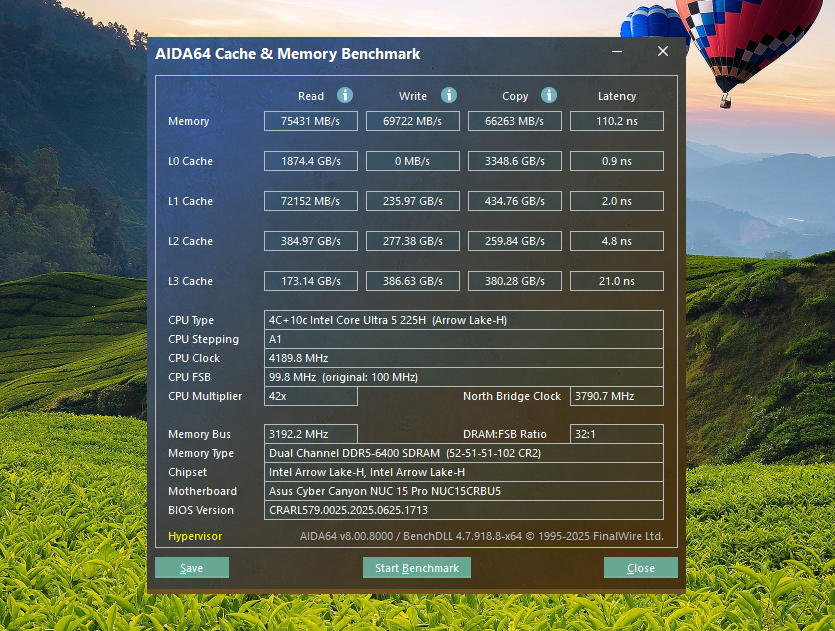Image resolution: width=835 pixels, height=631 pixels.
Task: Click North Bridge Clock value 3790.7 MHz
Action: pyautogui.click(x=617, y=396)
